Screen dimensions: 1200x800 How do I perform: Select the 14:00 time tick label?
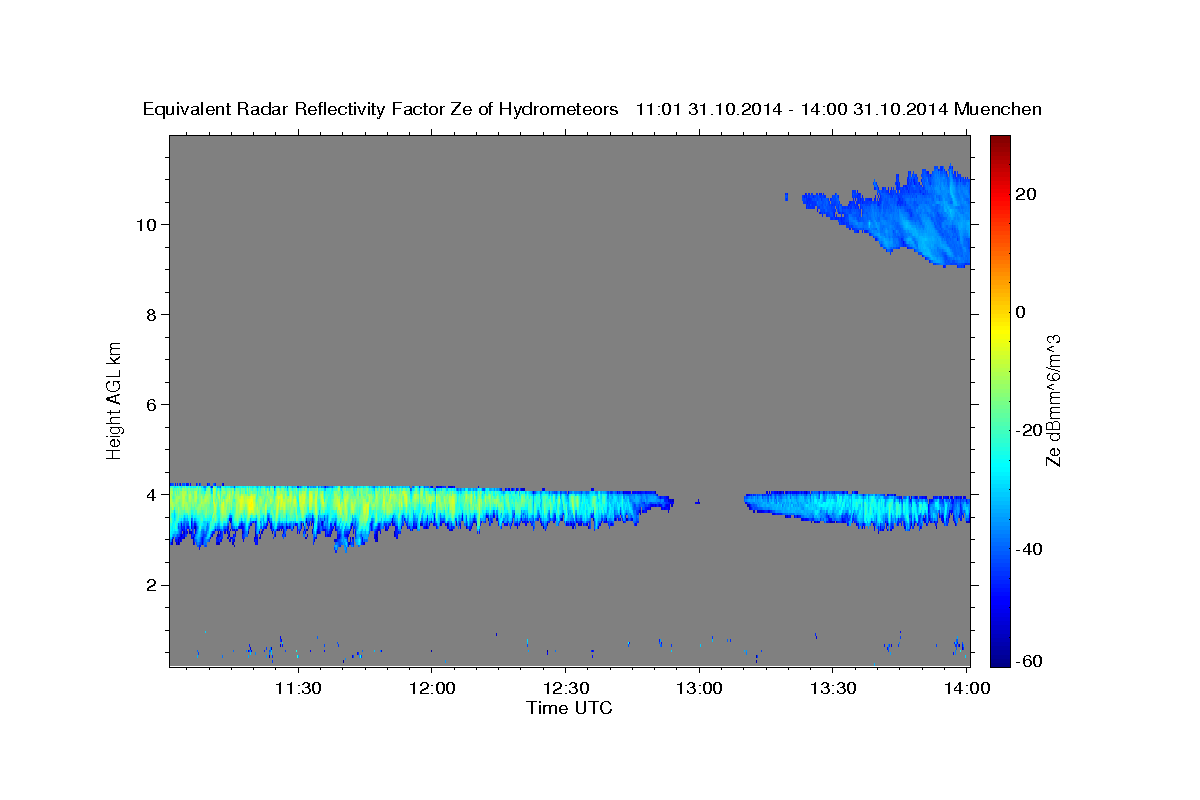[x=966, y=688]
